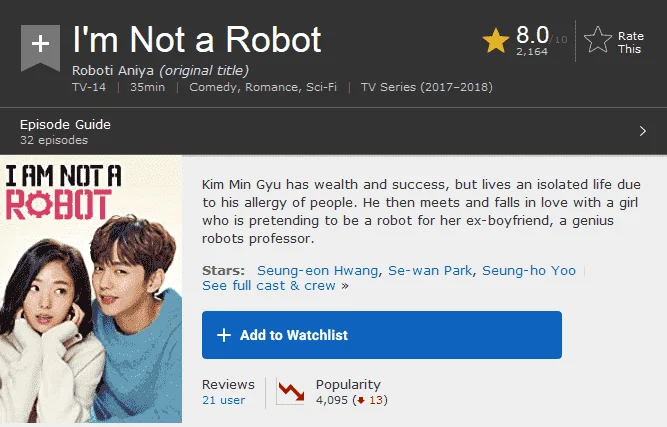Click the red popularity trend icon
This screenshot has height=427, width=667.
pos(291,392)
